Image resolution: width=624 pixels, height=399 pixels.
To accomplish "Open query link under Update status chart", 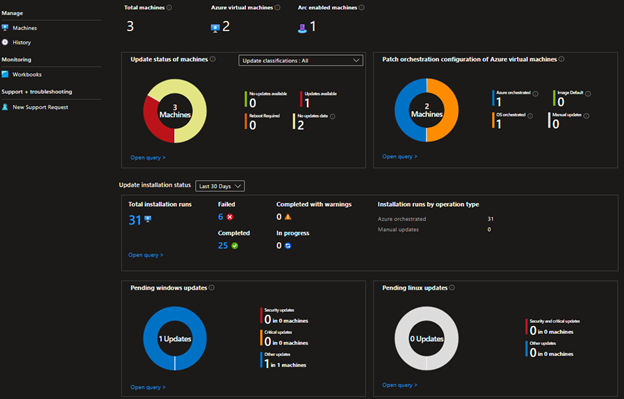I will coord(148,158).
